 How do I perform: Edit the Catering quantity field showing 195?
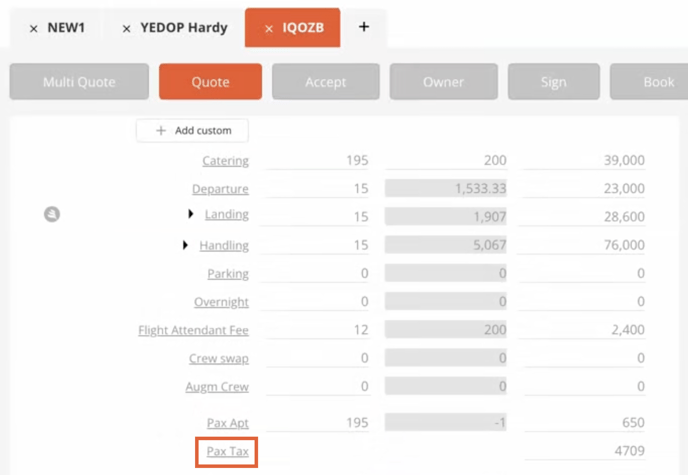pos(317,160)
